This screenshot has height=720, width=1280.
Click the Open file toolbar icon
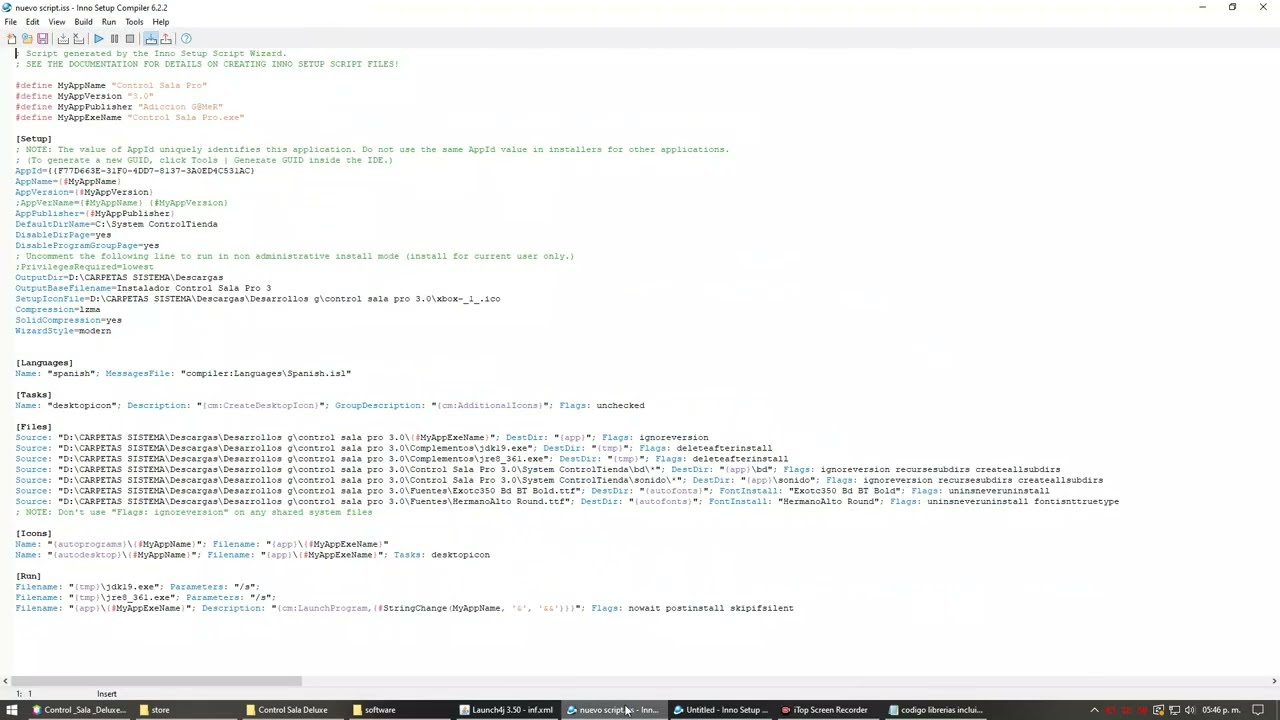click(27, 39)
